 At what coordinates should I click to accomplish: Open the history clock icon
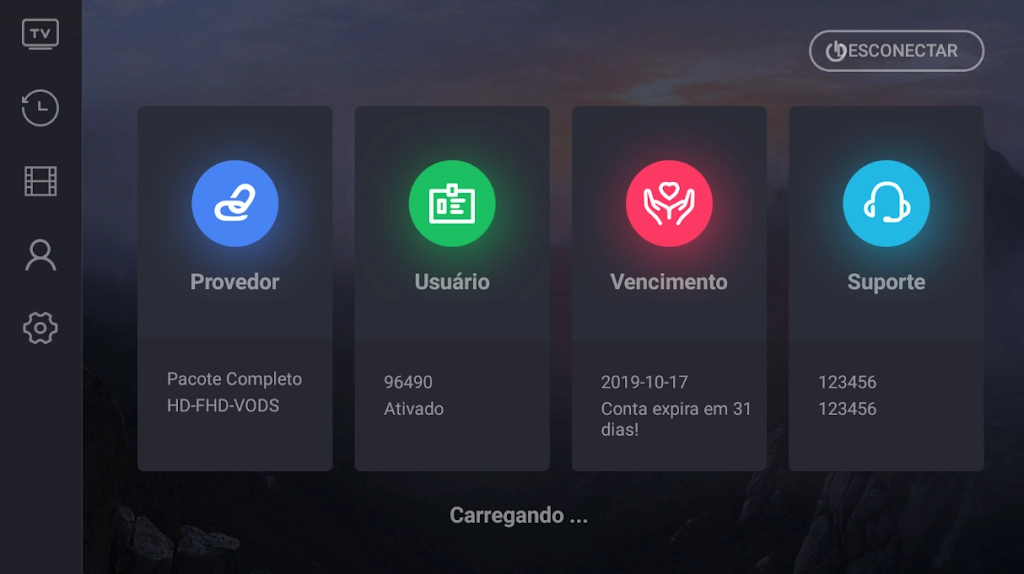coord(40,108)
